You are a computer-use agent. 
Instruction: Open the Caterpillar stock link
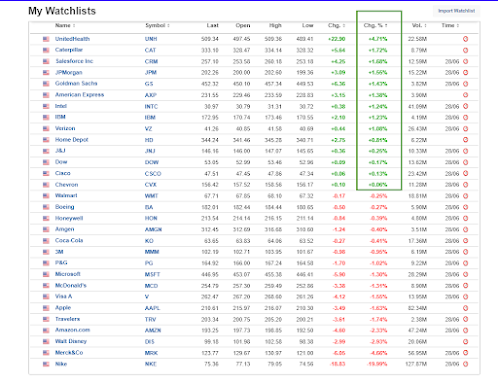point(69,50)
